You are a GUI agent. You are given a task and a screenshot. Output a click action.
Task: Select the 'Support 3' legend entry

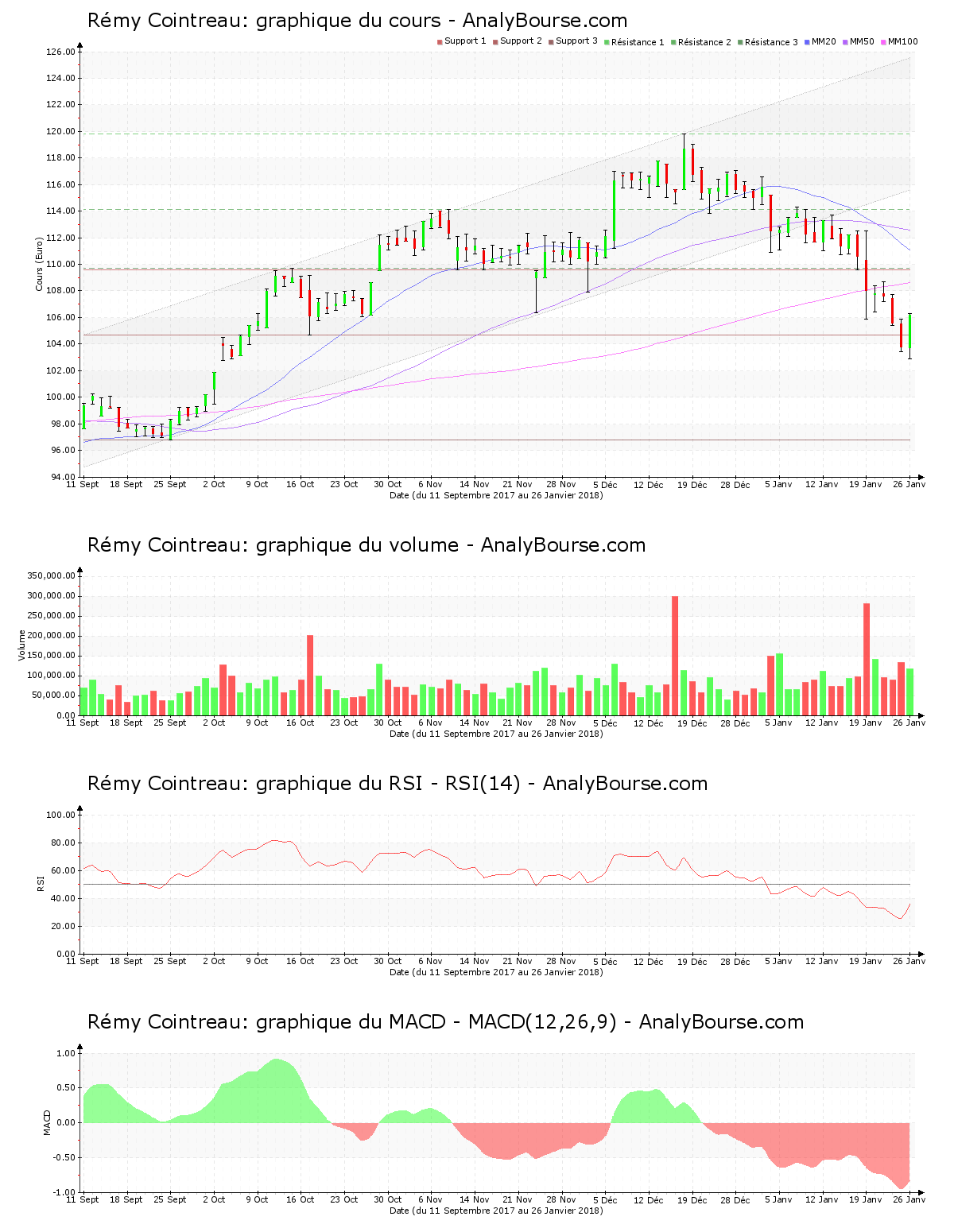(x=573, y=41)
